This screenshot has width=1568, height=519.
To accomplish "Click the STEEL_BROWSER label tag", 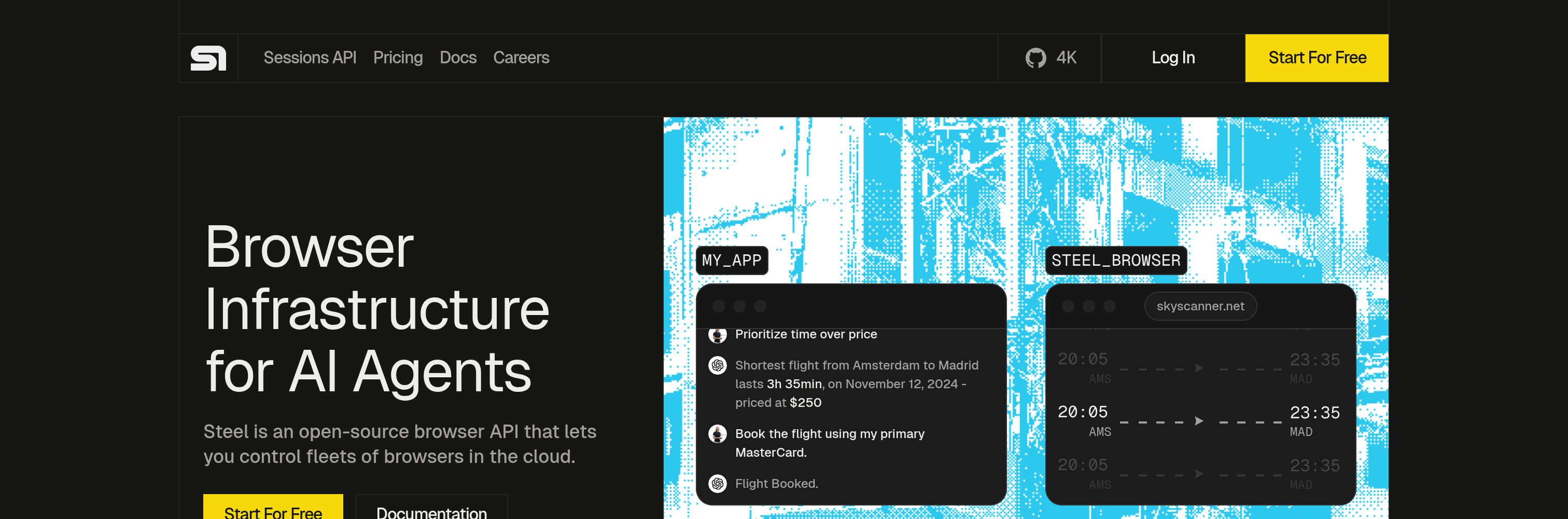I will [1116, 260].
